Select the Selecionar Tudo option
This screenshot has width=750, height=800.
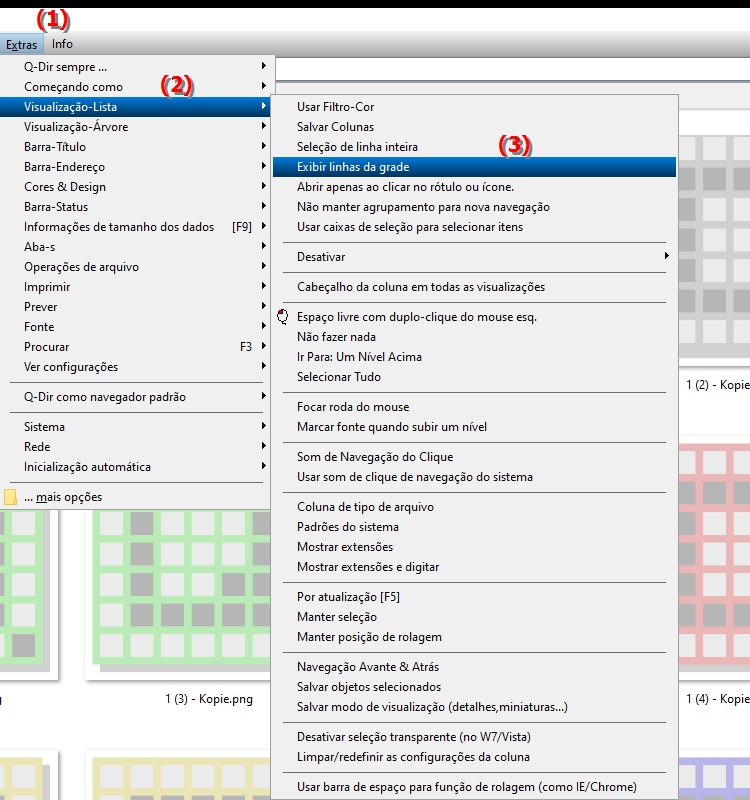point(474,377)
